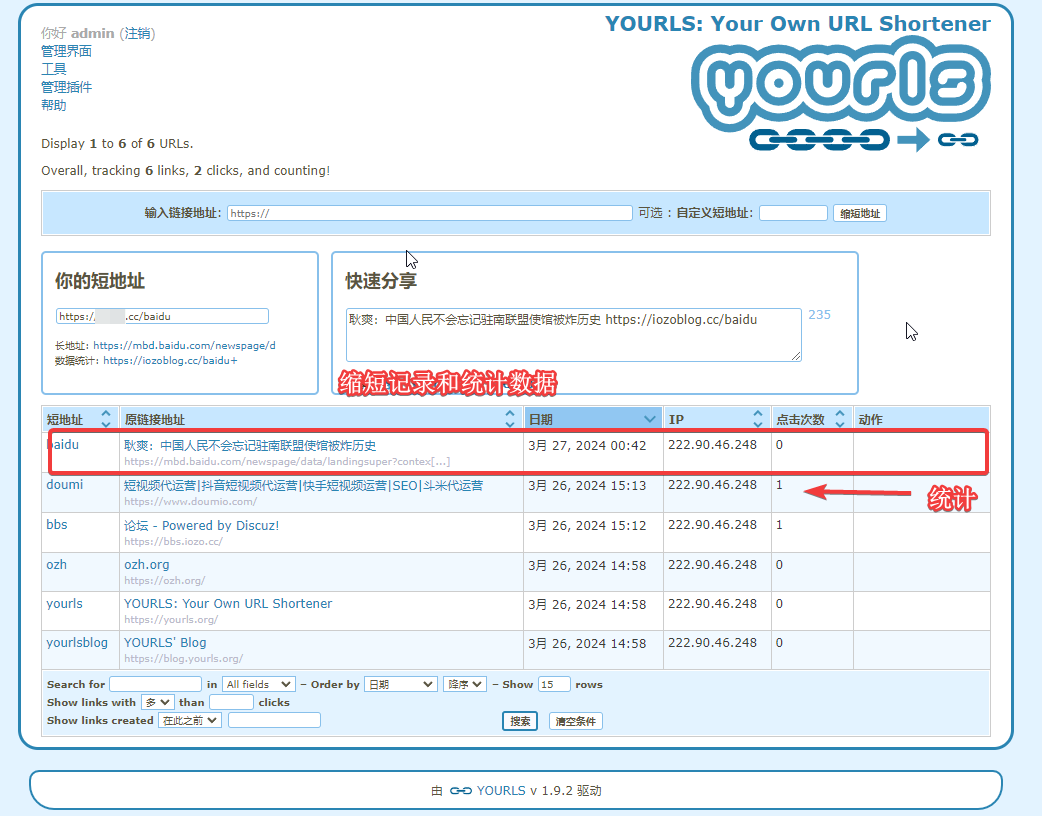1042x816 pixels.
Task: Focus the 输入链接地址 URL input field
Action: tap(429, 213)
